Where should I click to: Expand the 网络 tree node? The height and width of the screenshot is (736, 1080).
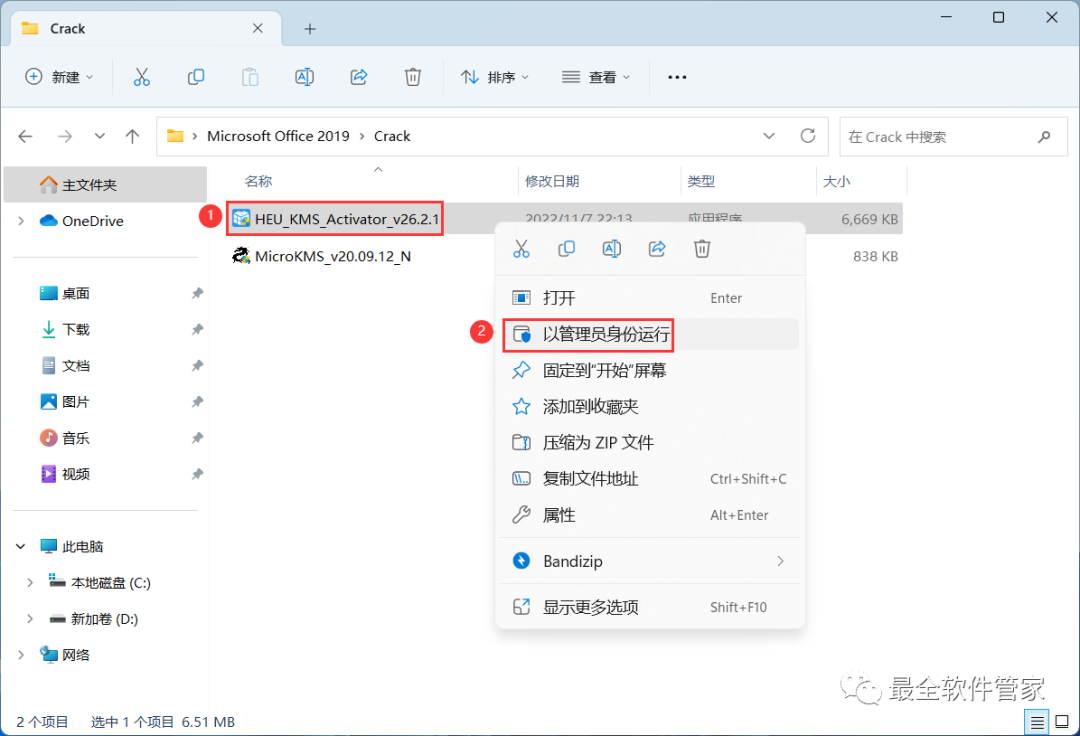(x=21, y=655)
